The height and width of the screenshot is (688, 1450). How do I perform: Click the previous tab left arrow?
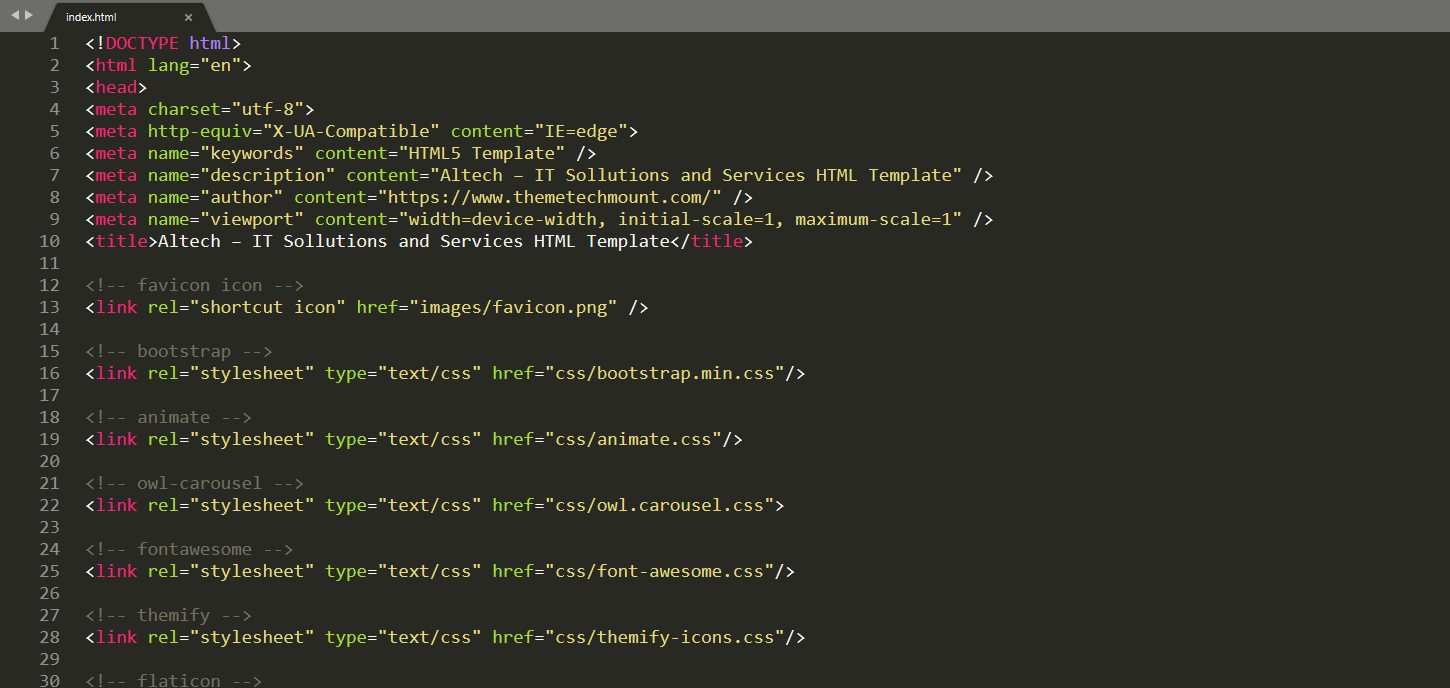click(x=15, y=15)
